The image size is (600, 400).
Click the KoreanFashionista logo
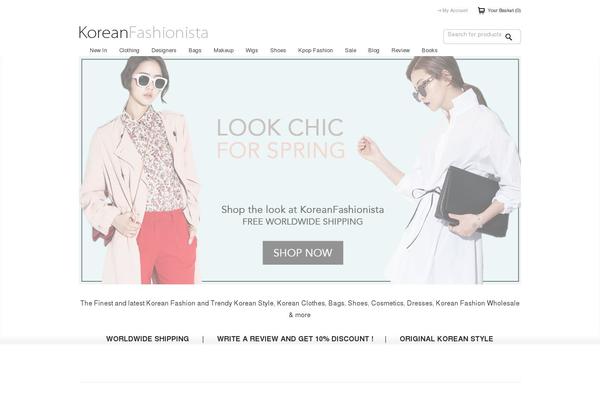click(143, 33)
